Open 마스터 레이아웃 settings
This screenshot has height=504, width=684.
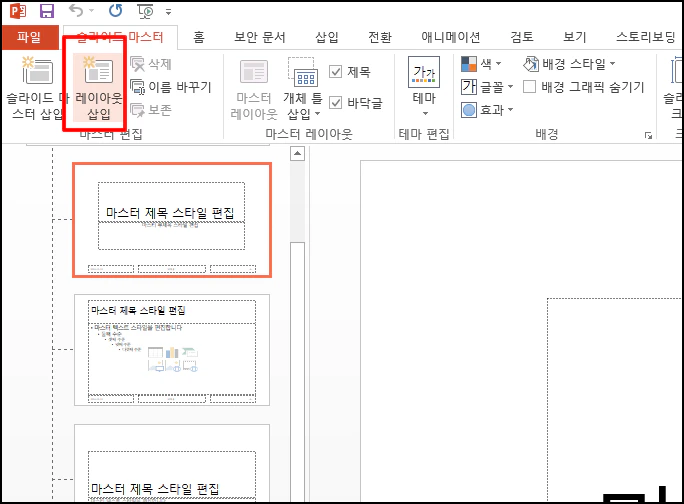[x=253, y=89]
